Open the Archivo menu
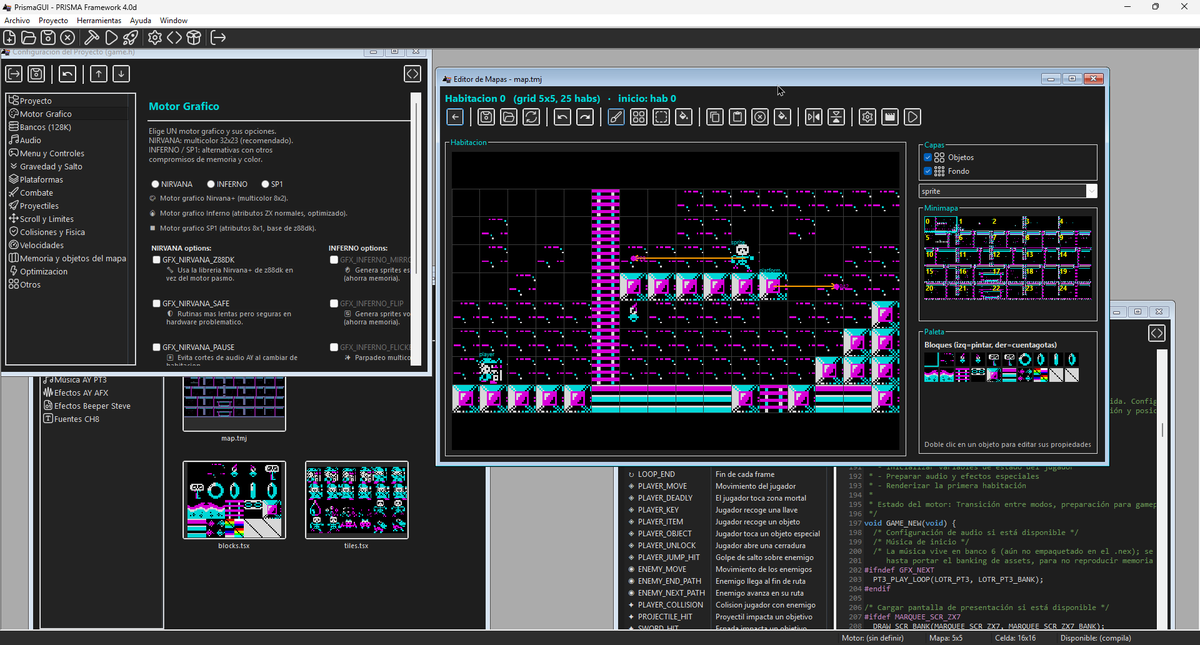1200x645 pixels. coord(17,20)
